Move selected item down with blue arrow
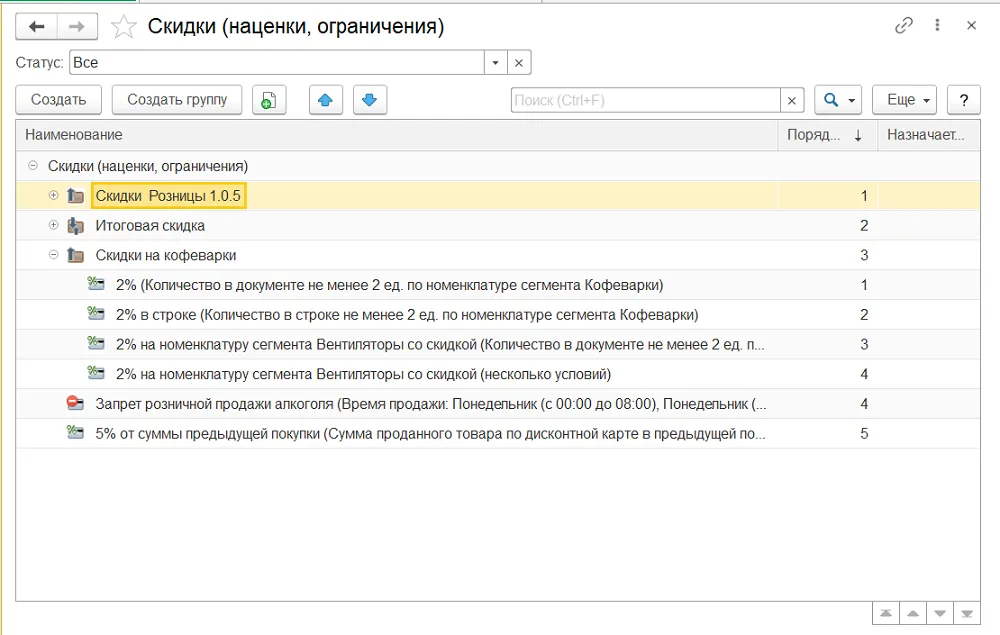The image size is (1000, 635). (369, 100)
